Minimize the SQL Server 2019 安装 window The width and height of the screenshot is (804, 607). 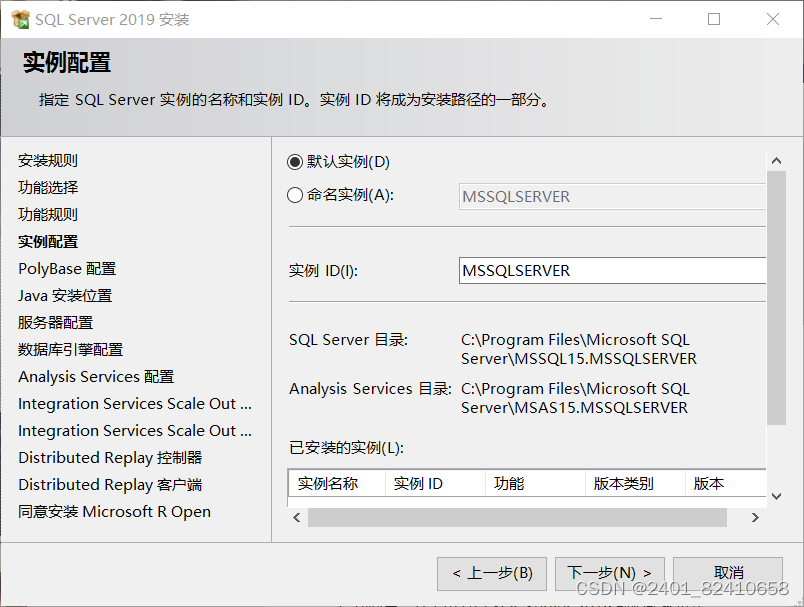pos(656,19)
